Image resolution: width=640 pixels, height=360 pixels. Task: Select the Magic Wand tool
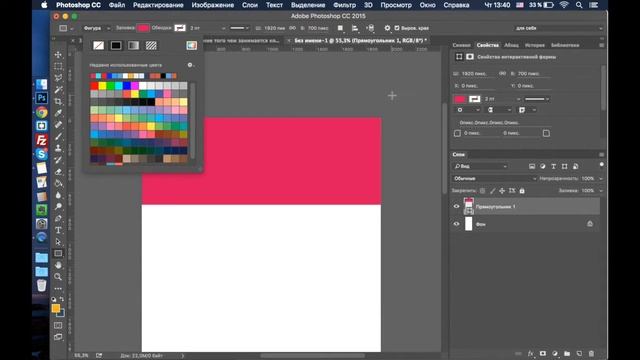pos(58,89)
